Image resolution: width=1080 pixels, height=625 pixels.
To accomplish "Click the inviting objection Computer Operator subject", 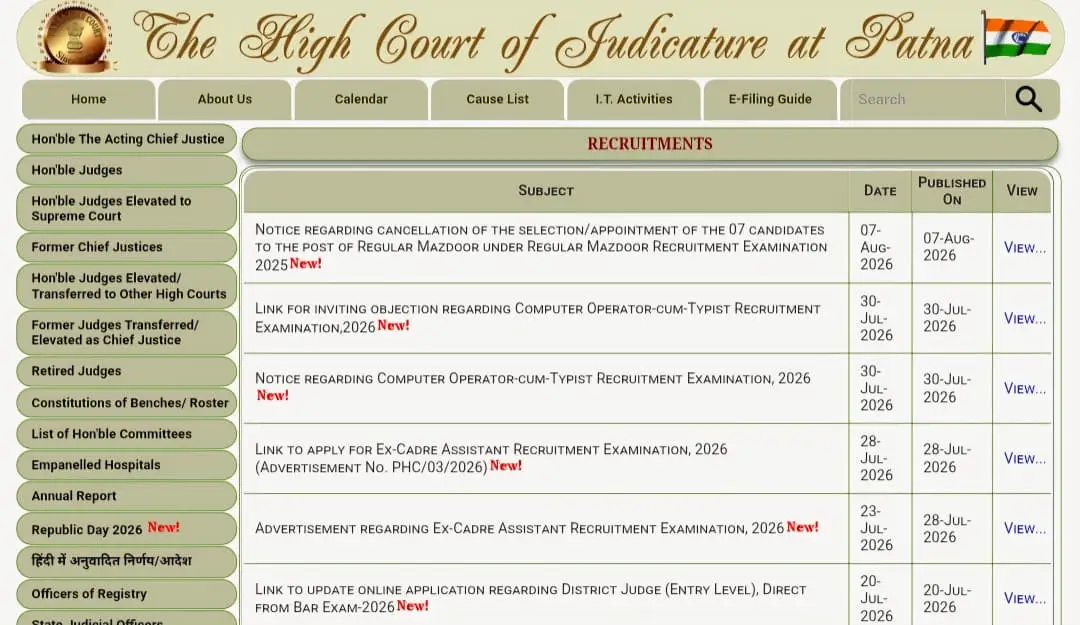I will coord(537,317).
